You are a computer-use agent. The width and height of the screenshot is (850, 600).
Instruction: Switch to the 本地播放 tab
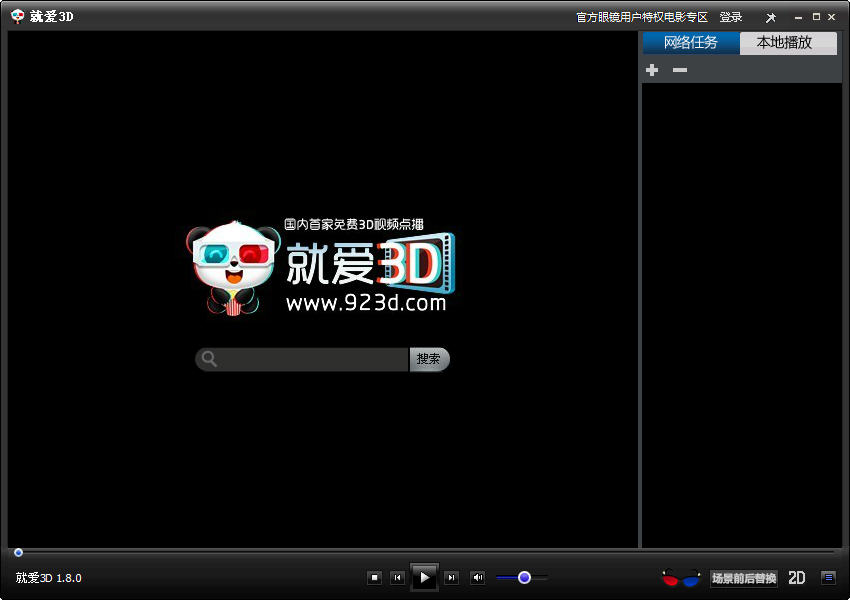tap(788, 43)
